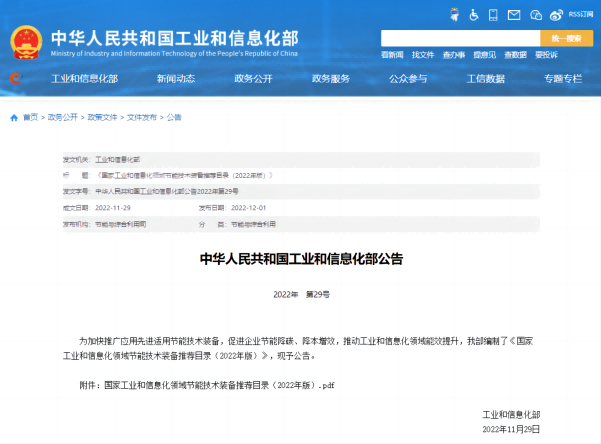The width and height of the screenshot is (601, 444).
Task: Select 查数据 search shortcut
Action: click(x=516, y=55)
